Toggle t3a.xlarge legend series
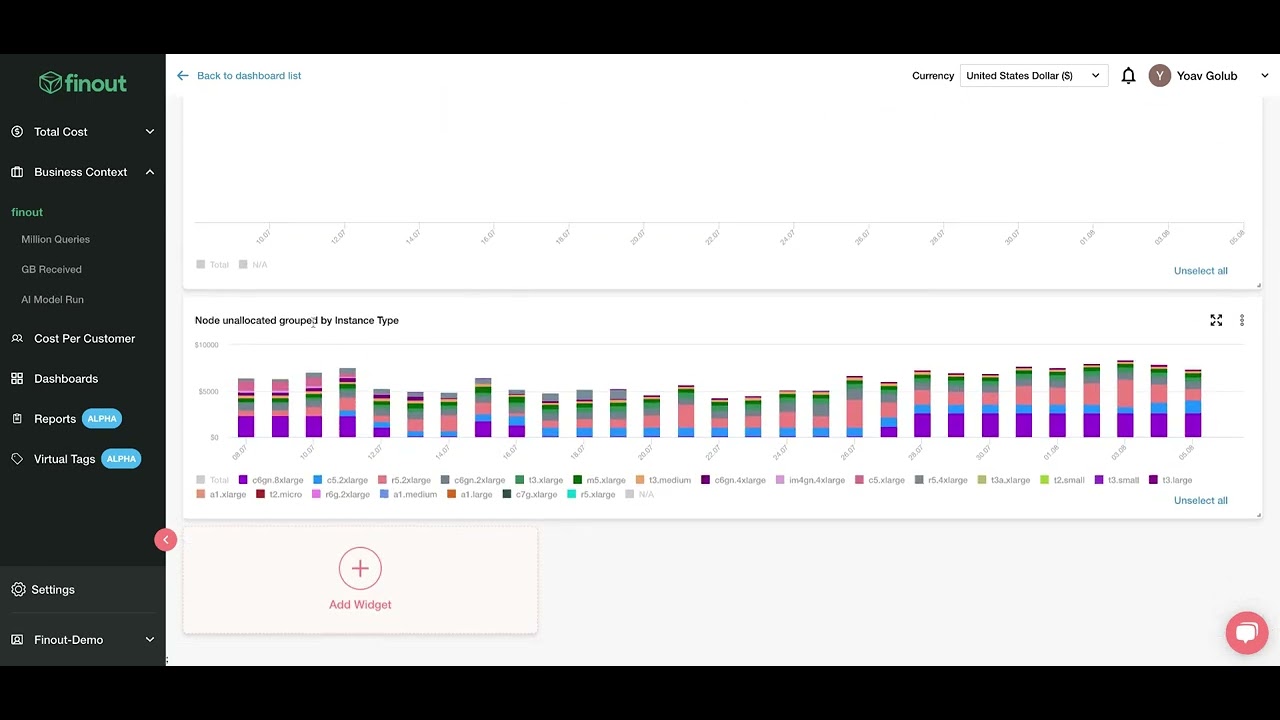 tap(1004, 480)
